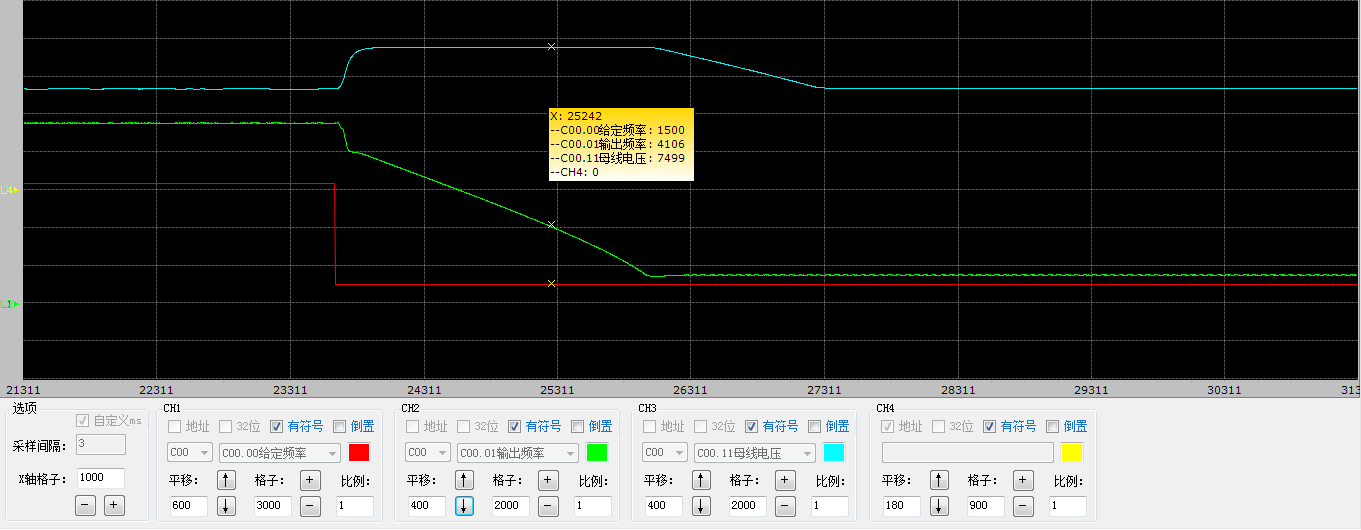This screenshot has width=1361, height=530.
Task: Toggle CH2 有符号 checkbox
Action: click(515, 426)
